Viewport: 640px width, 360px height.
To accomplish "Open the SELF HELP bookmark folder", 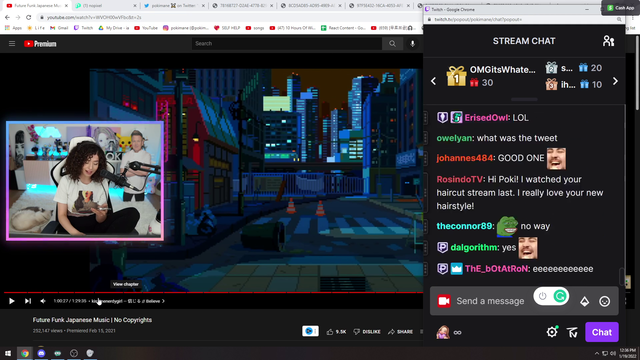I will 227,28.
